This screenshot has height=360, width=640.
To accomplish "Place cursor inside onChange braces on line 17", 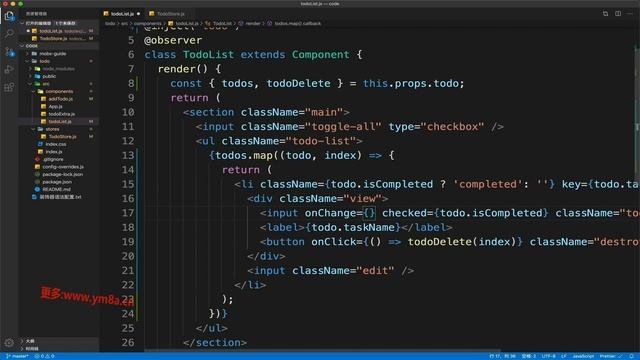I will (369, 213).
